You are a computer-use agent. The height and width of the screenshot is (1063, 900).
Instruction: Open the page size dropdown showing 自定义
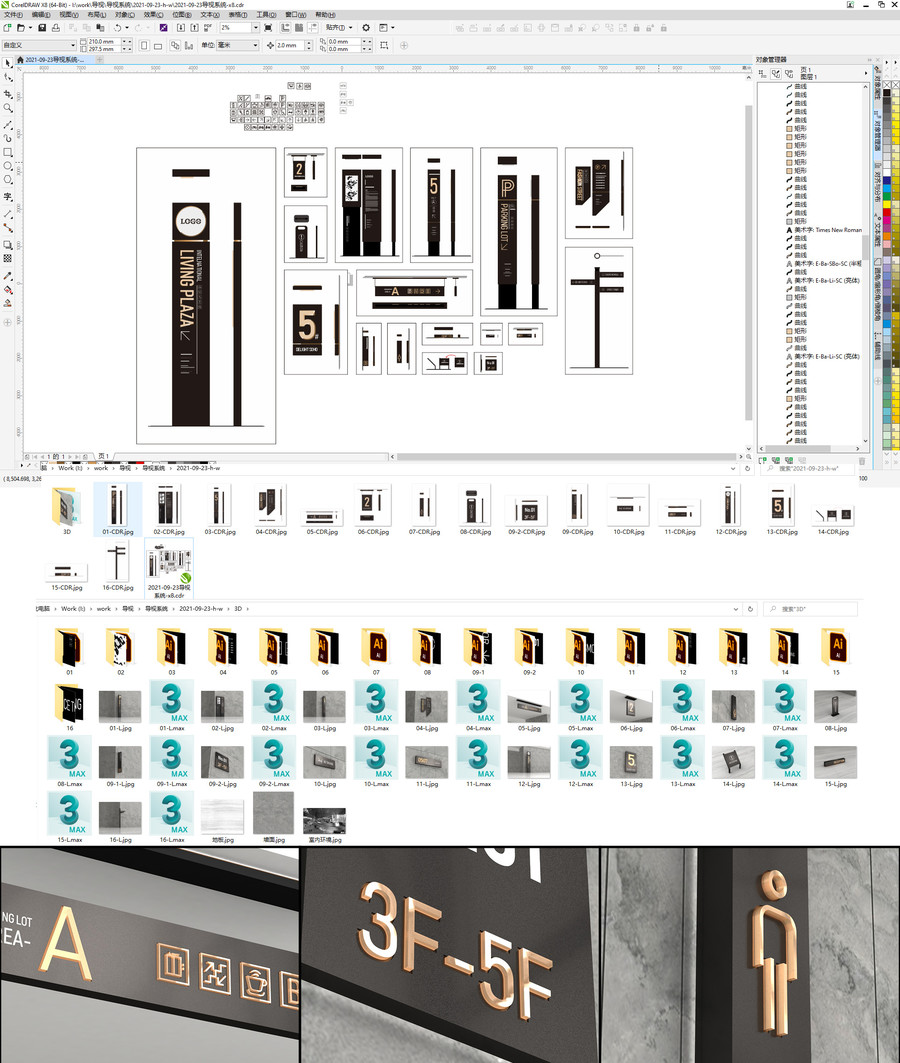point(39,45)
